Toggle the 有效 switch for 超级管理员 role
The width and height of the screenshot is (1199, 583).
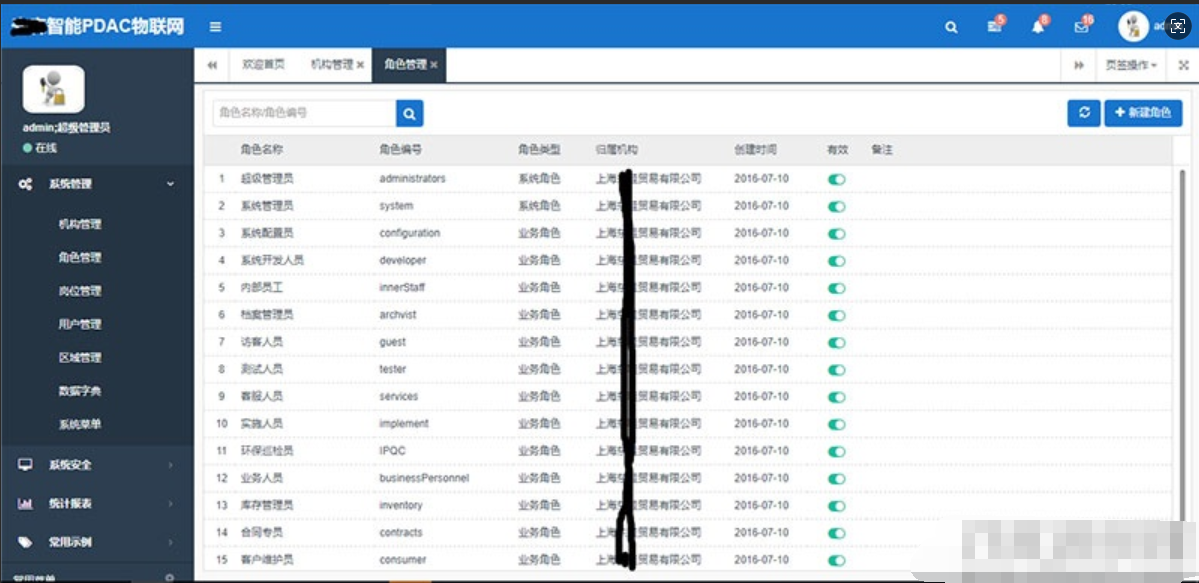click(x=838, y=178)
